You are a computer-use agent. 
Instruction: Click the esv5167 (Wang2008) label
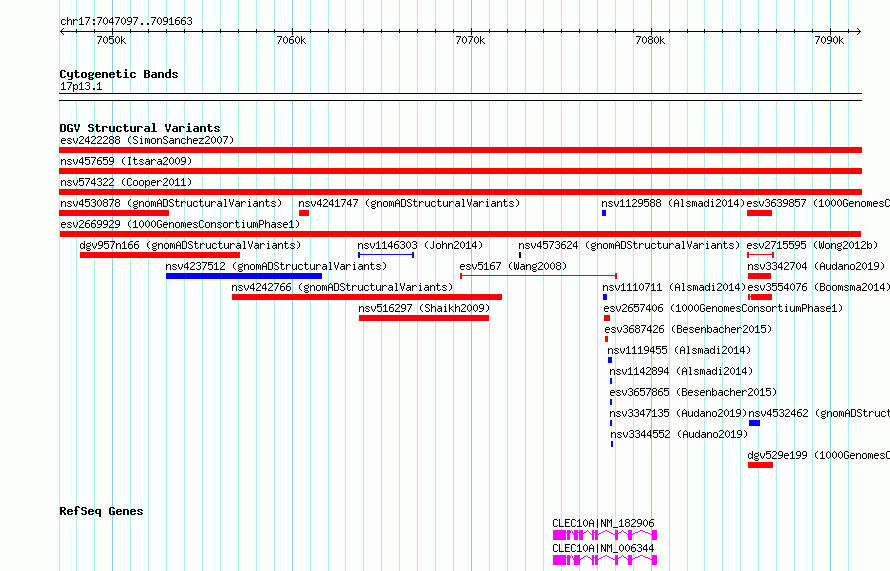[x=513, y=266]
